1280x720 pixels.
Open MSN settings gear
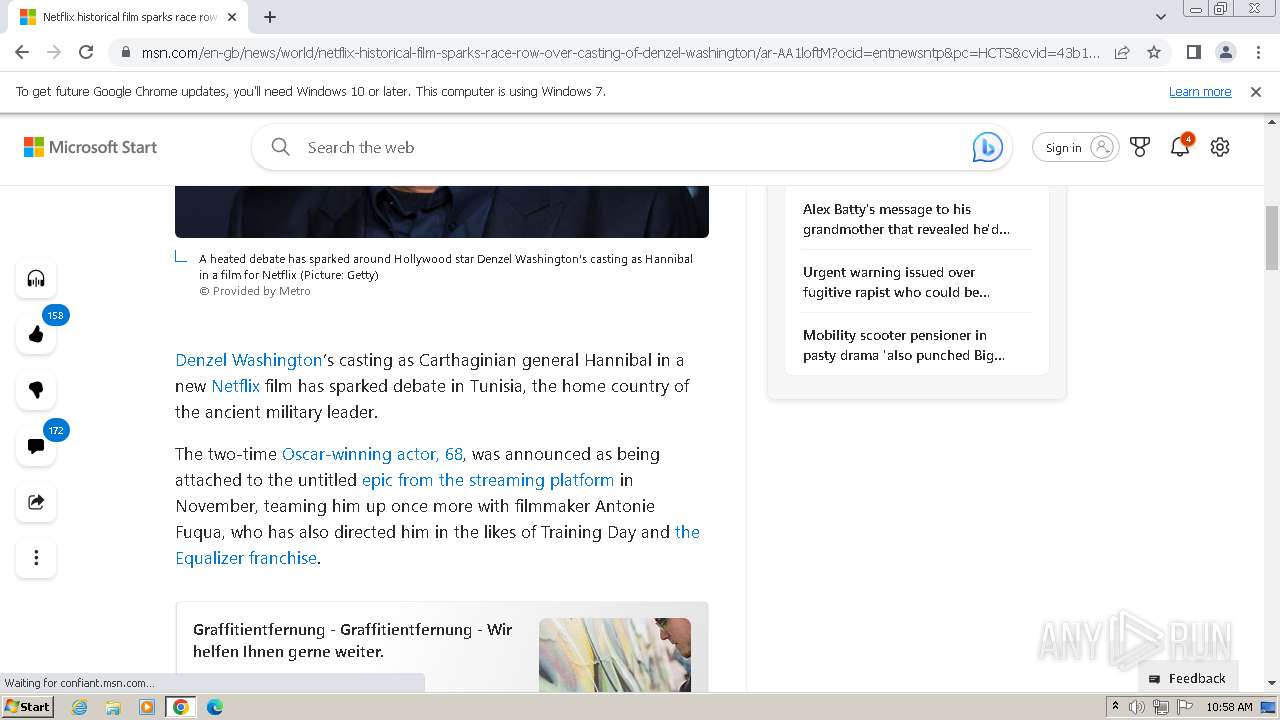pos(1220,147)
